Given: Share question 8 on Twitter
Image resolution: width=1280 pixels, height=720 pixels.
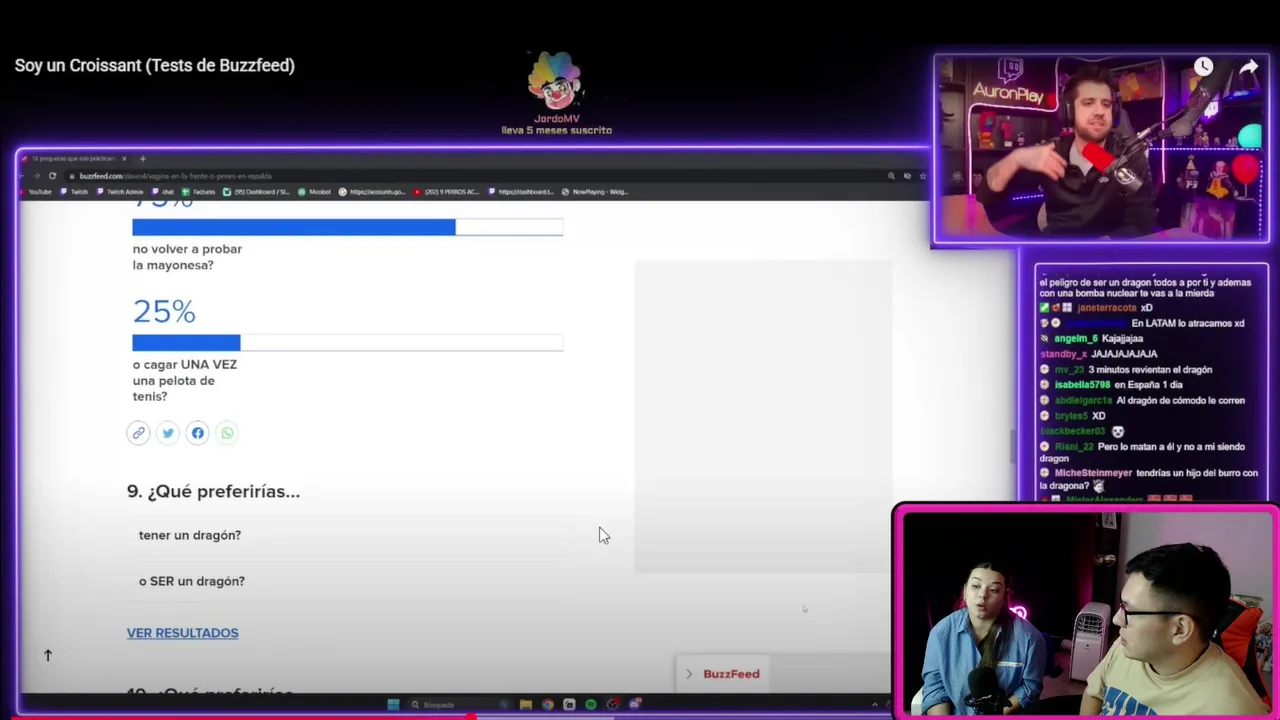Looking at the screenshot, I should (x=168, y=433).
